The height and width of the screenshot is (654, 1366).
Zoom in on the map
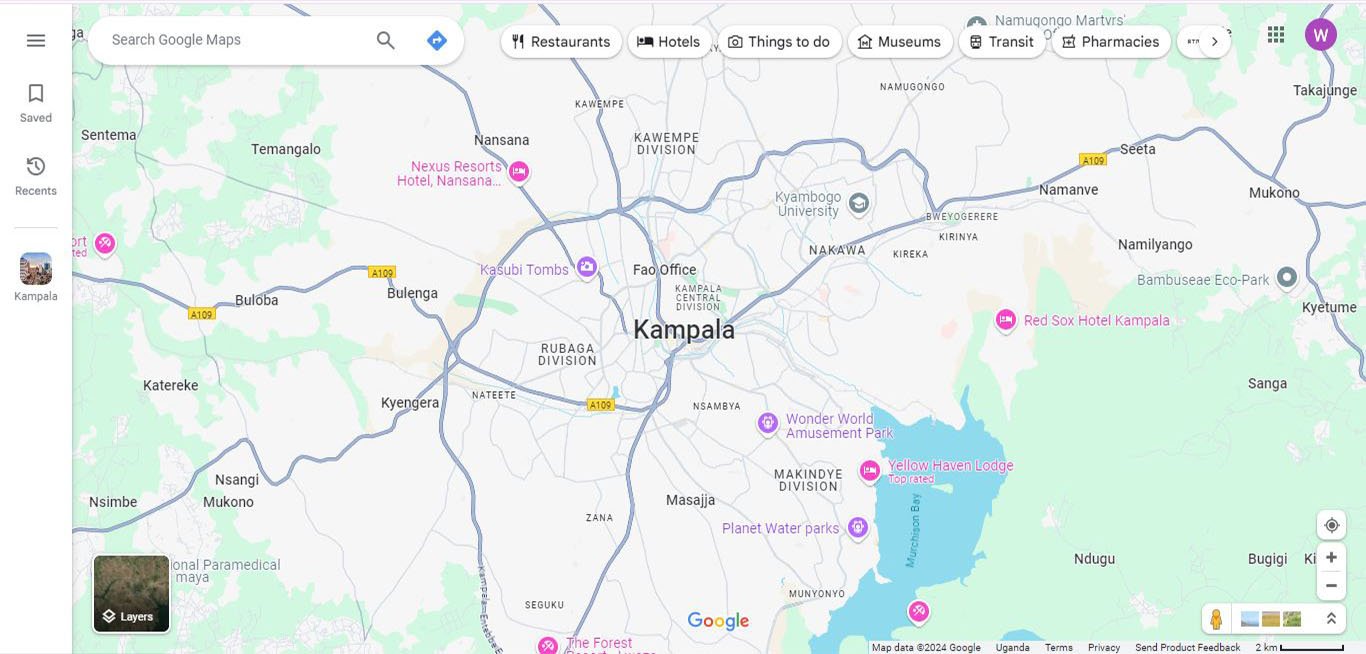point(1331,557)
